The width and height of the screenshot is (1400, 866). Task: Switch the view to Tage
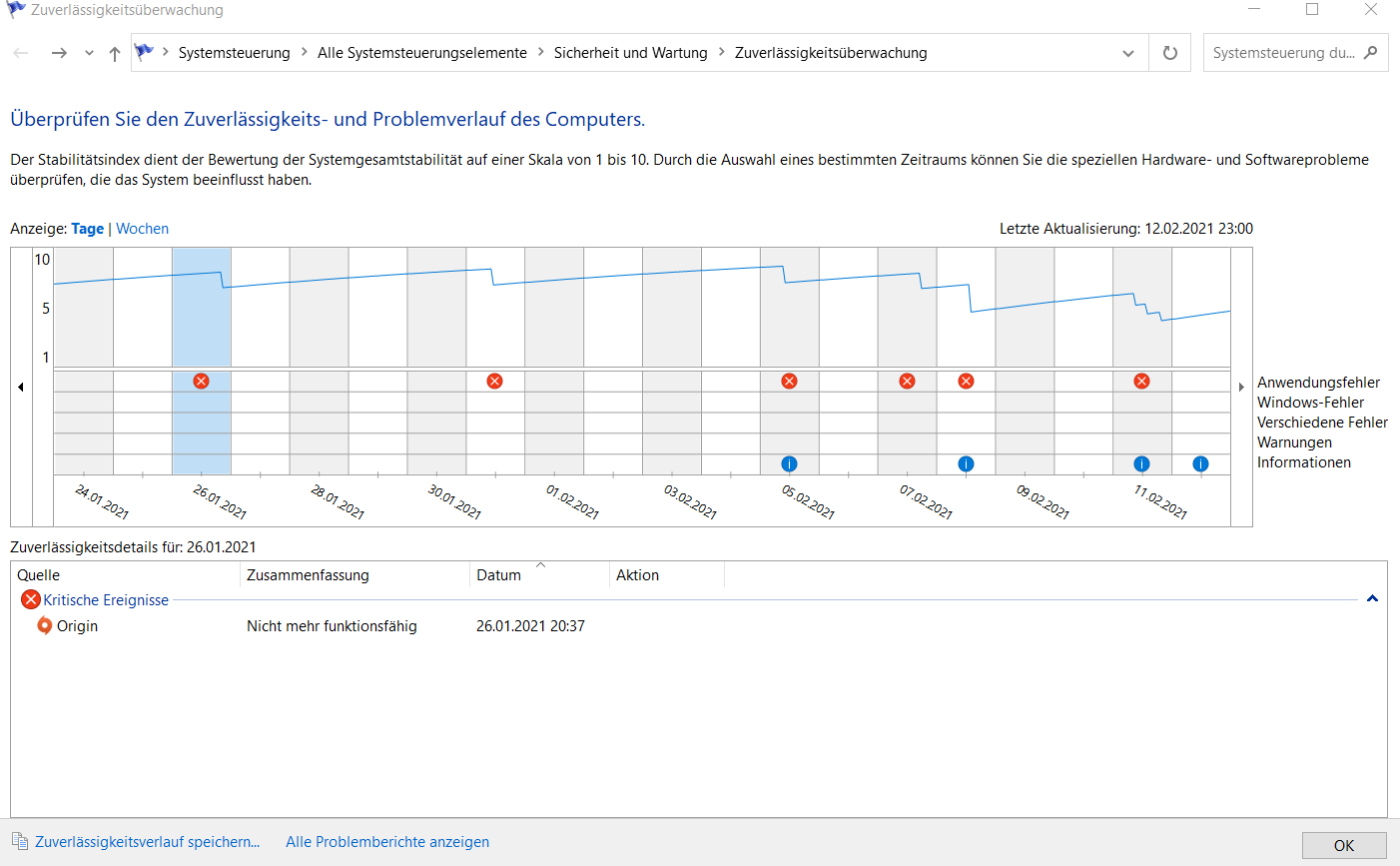[x=88, y=229]
